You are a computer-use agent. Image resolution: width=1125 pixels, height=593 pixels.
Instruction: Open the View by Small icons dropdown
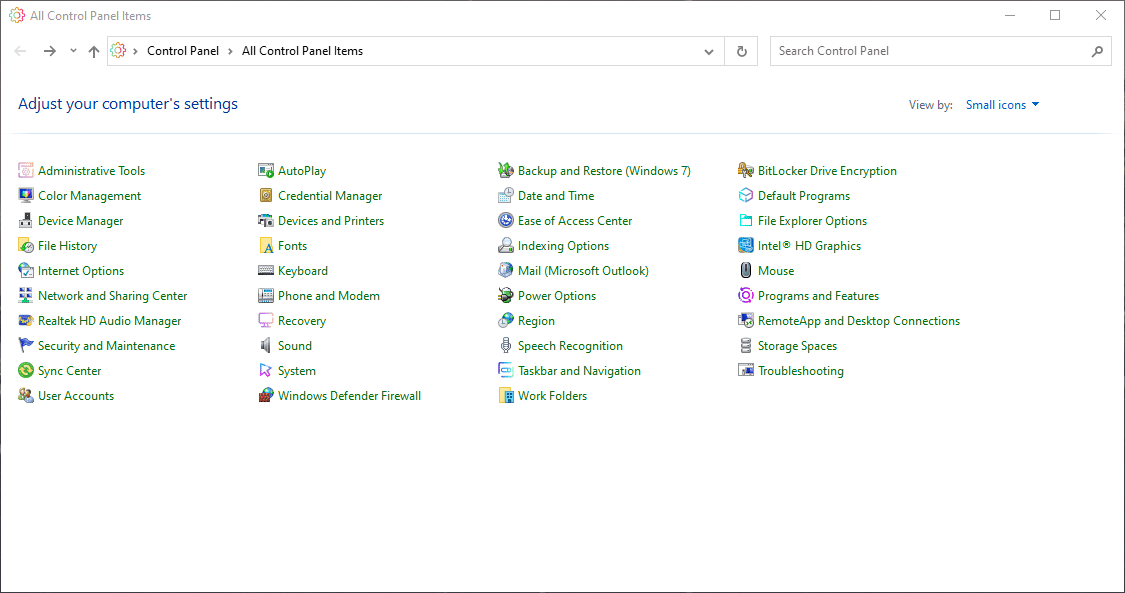[x=1002, y=105]
